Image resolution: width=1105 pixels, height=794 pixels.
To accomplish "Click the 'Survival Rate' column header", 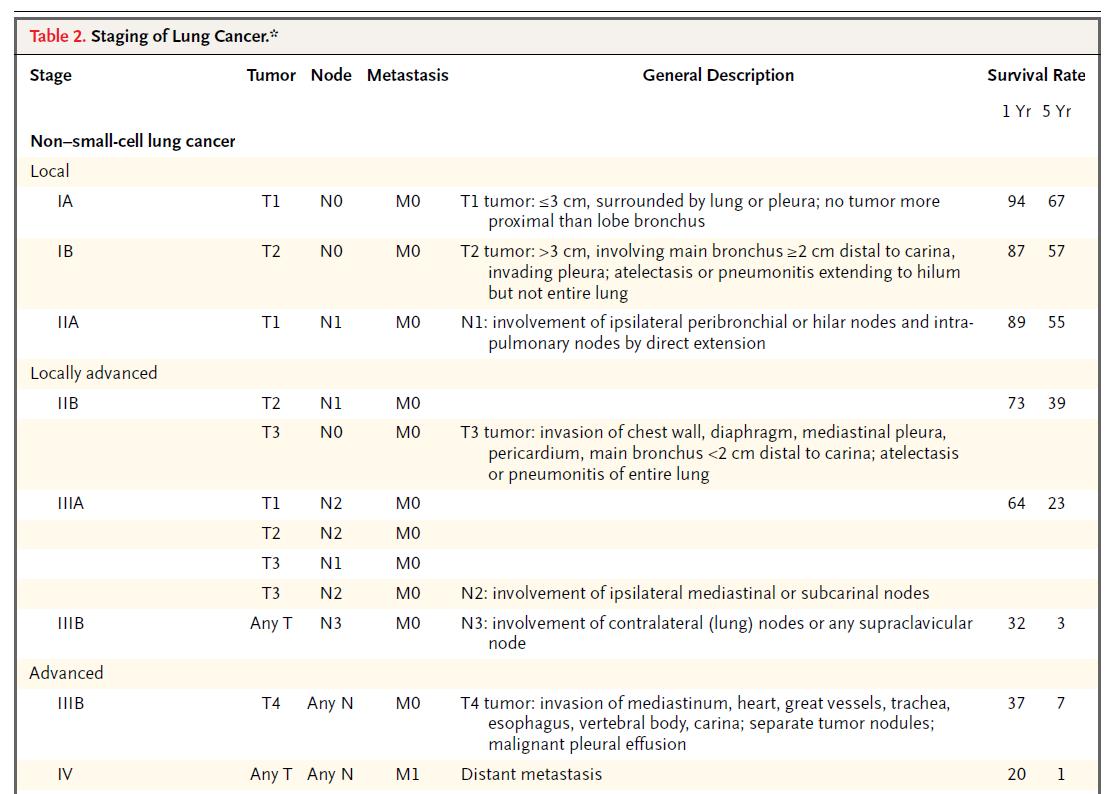I will [x=1036, y=75].
